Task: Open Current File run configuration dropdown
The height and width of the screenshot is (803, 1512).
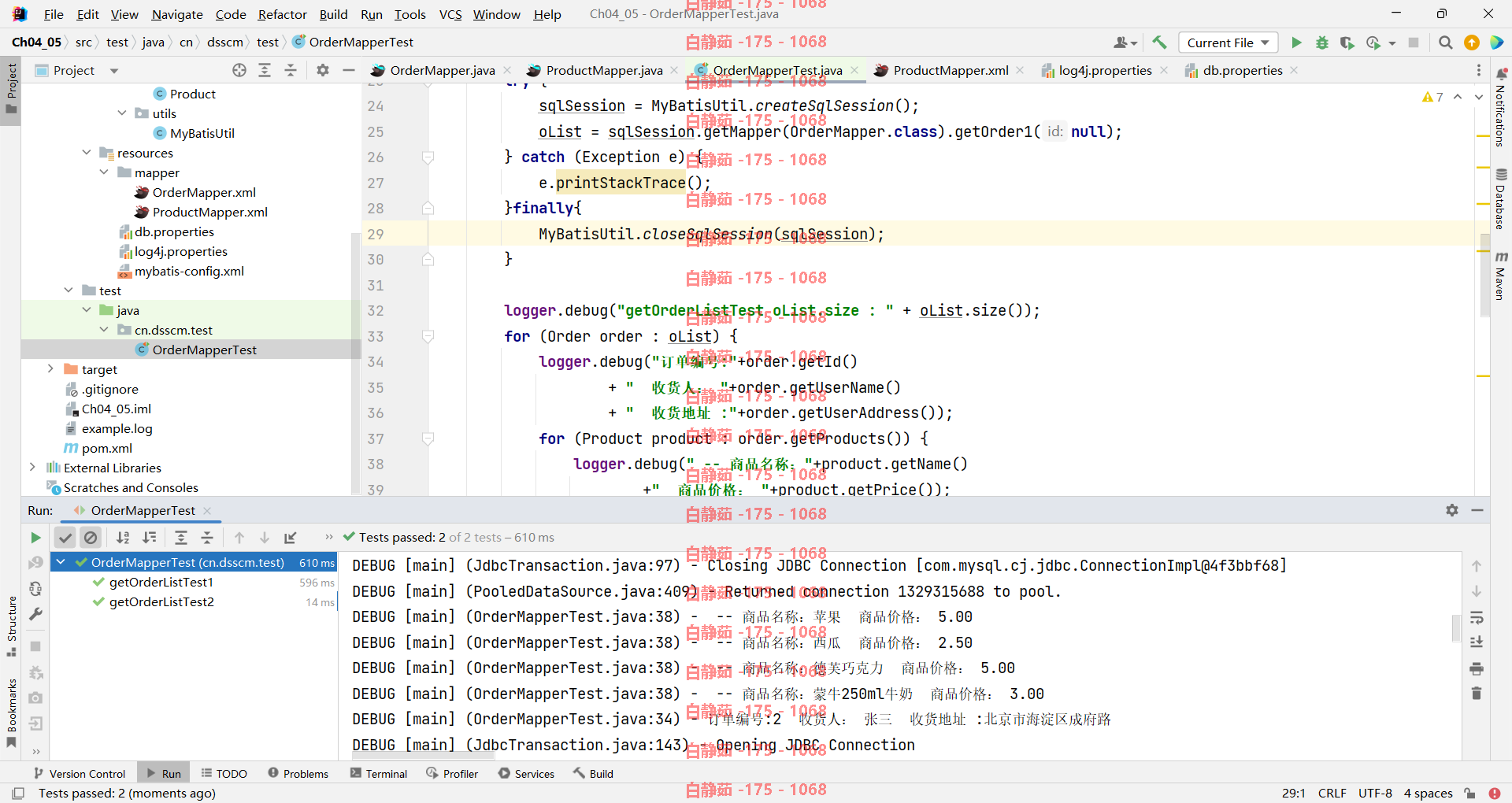Action: coord(1228,43)
